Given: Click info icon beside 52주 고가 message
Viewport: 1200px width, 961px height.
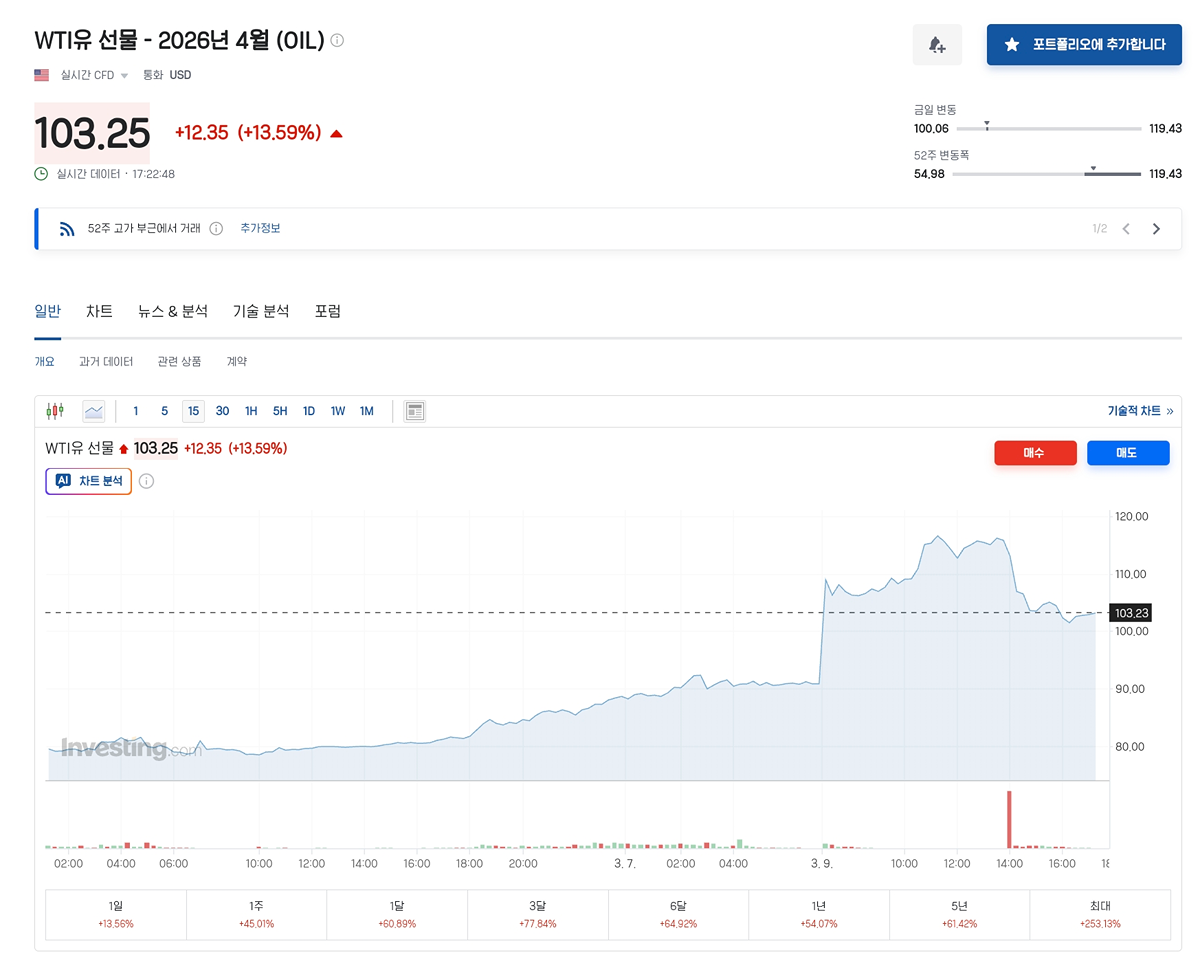Looking at the screenshot, I should point(216,229).
